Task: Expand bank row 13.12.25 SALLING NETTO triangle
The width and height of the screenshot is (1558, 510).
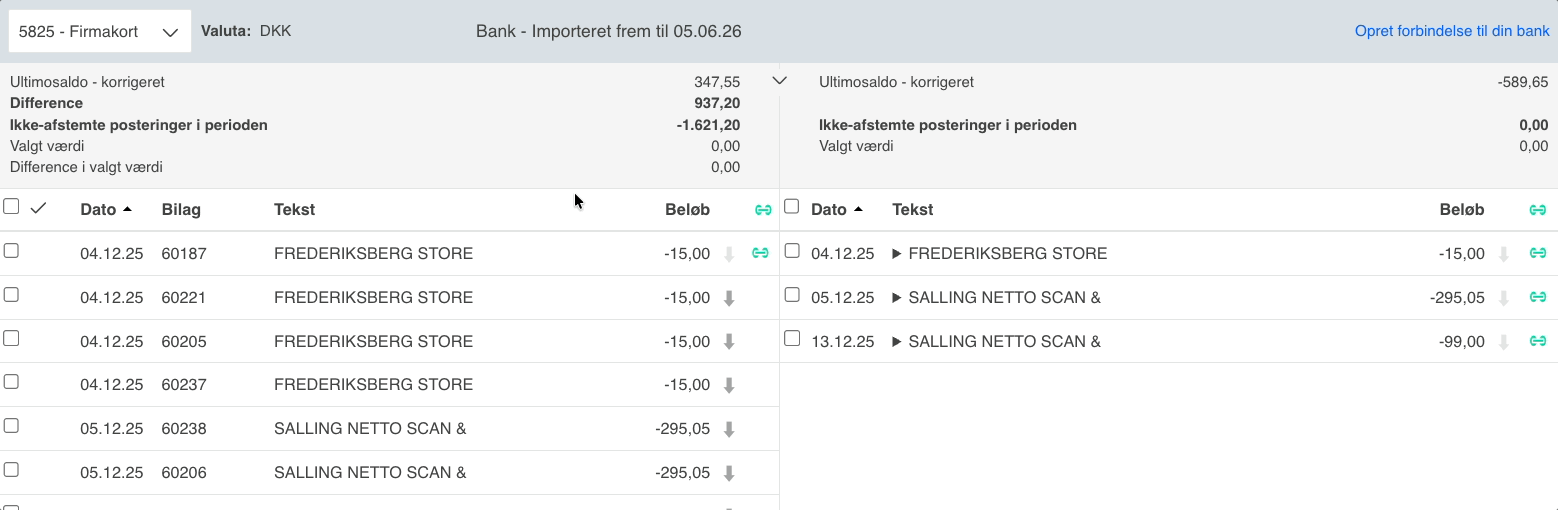Action: click(897, 342)
